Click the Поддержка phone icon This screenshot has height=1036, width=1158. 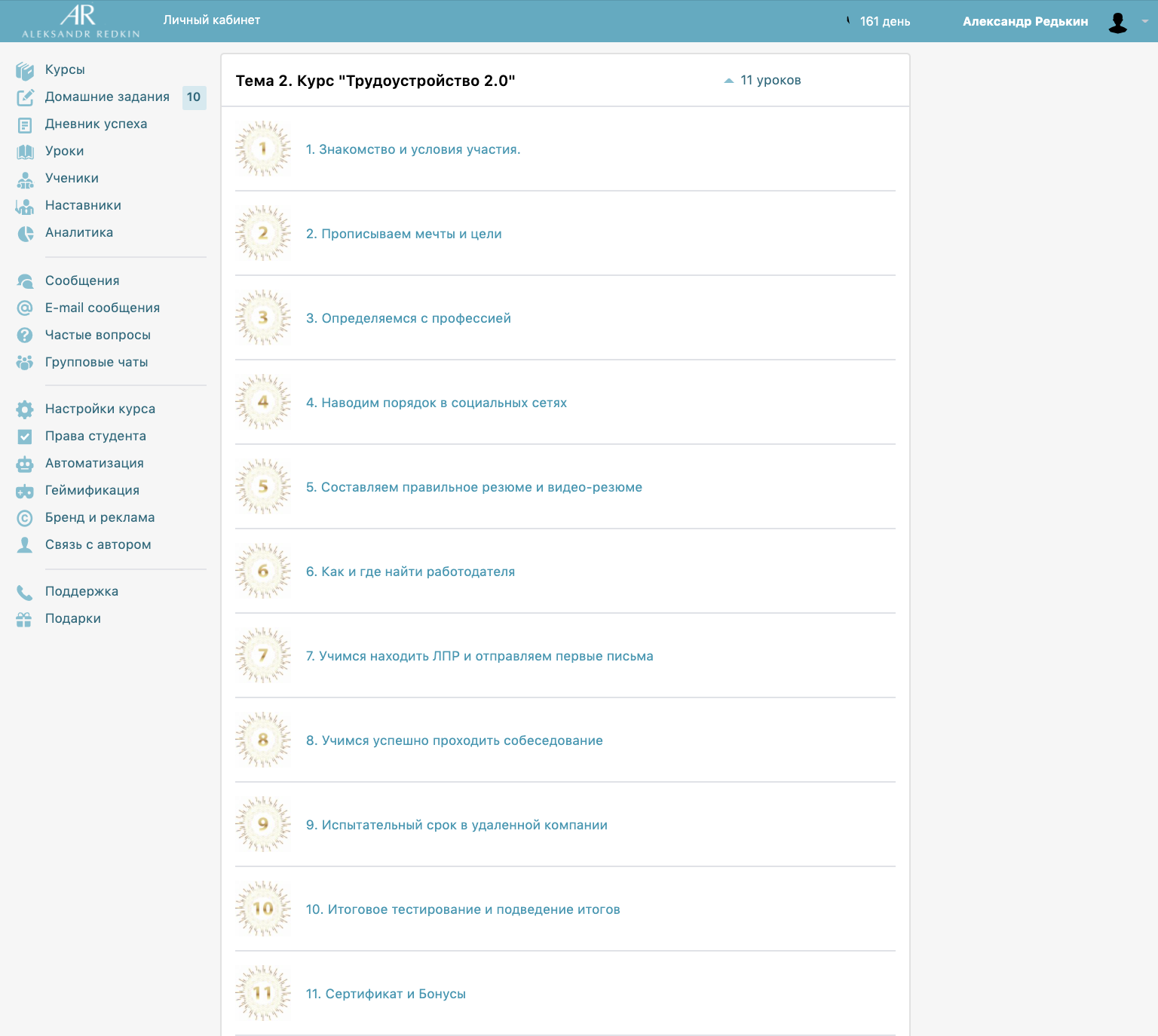[25, 592]
